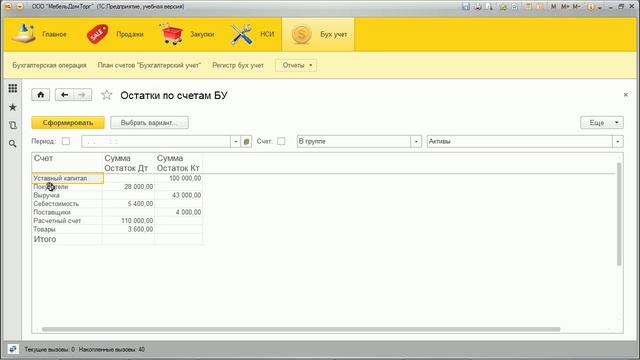Close the Остатки по счетам БУ tab

[x=626, y=95]
